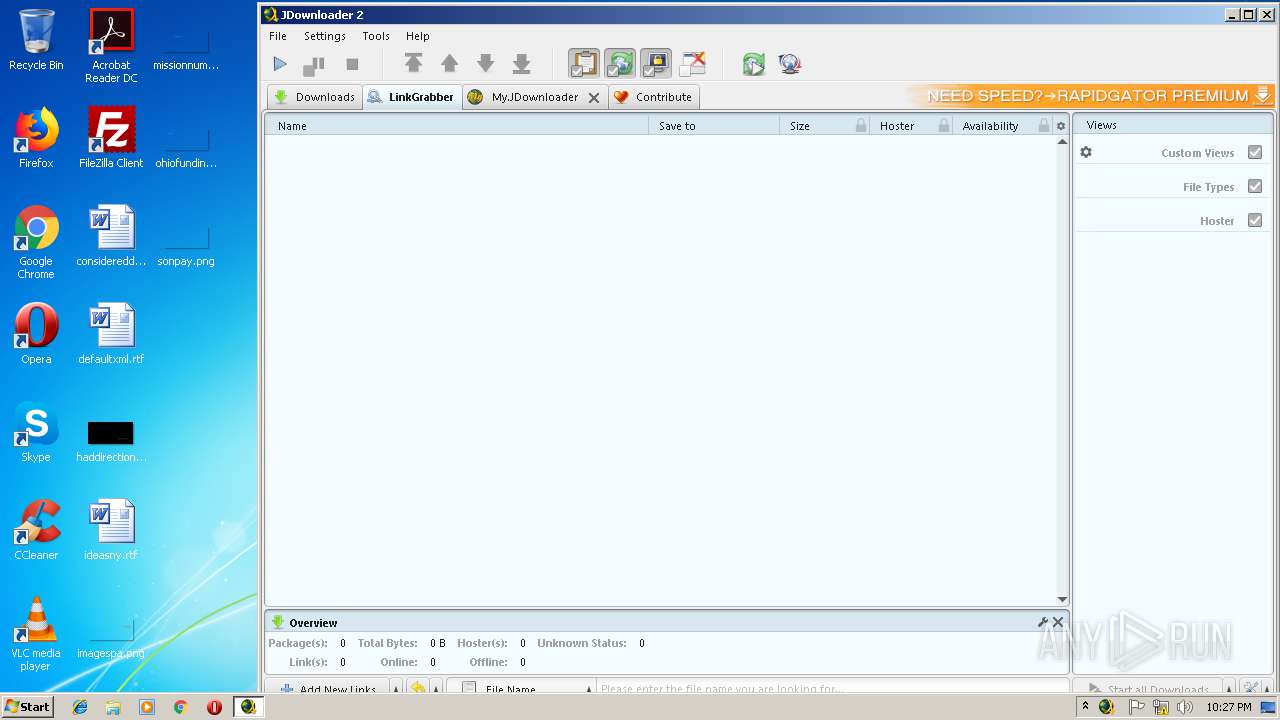This screenshot has width=1280, height=720.
Task: Select Skype desktop shortcut
Action: 36,432
